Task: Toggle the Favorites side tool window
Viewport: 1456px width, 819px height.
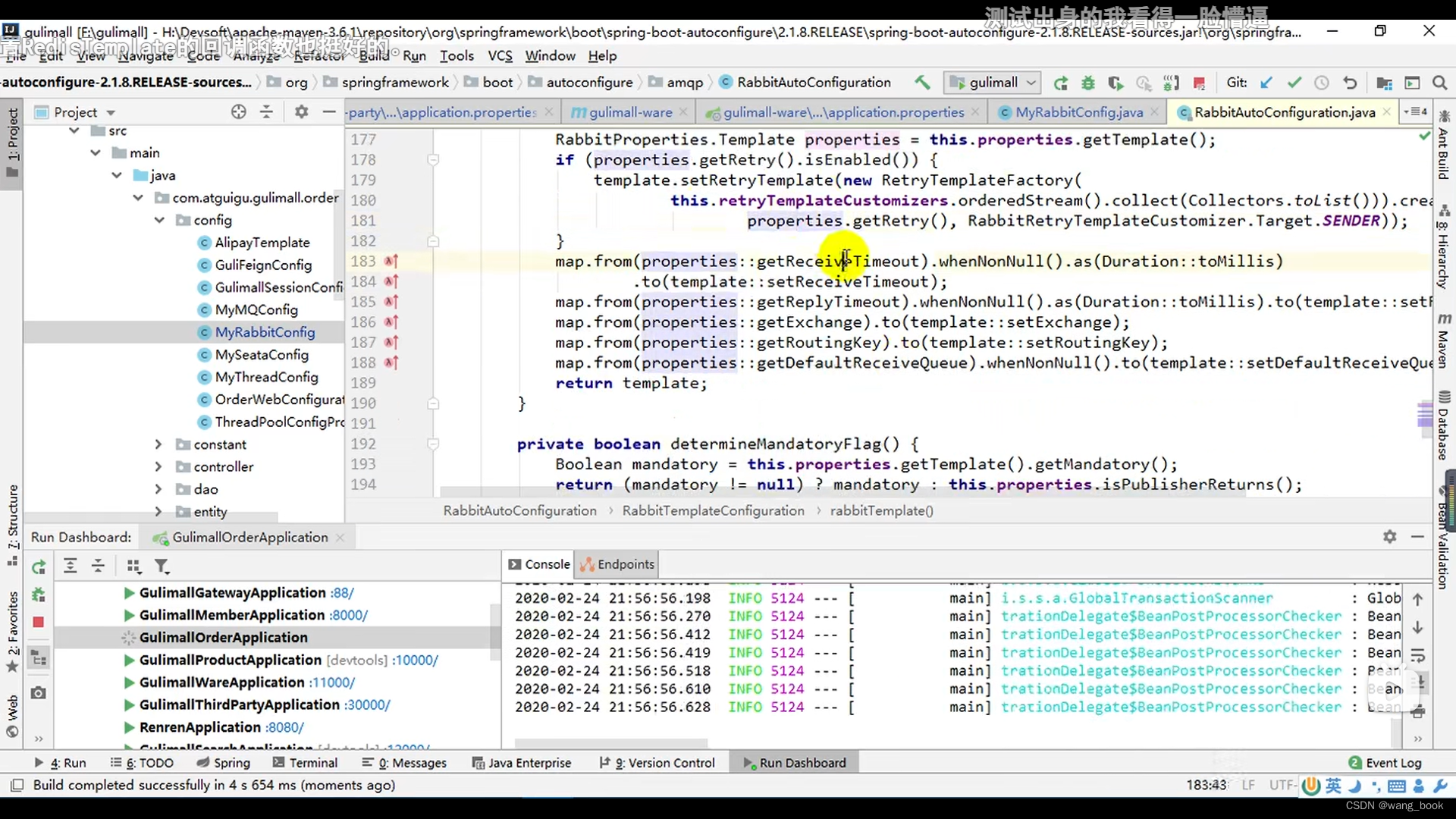Action: 13,632
